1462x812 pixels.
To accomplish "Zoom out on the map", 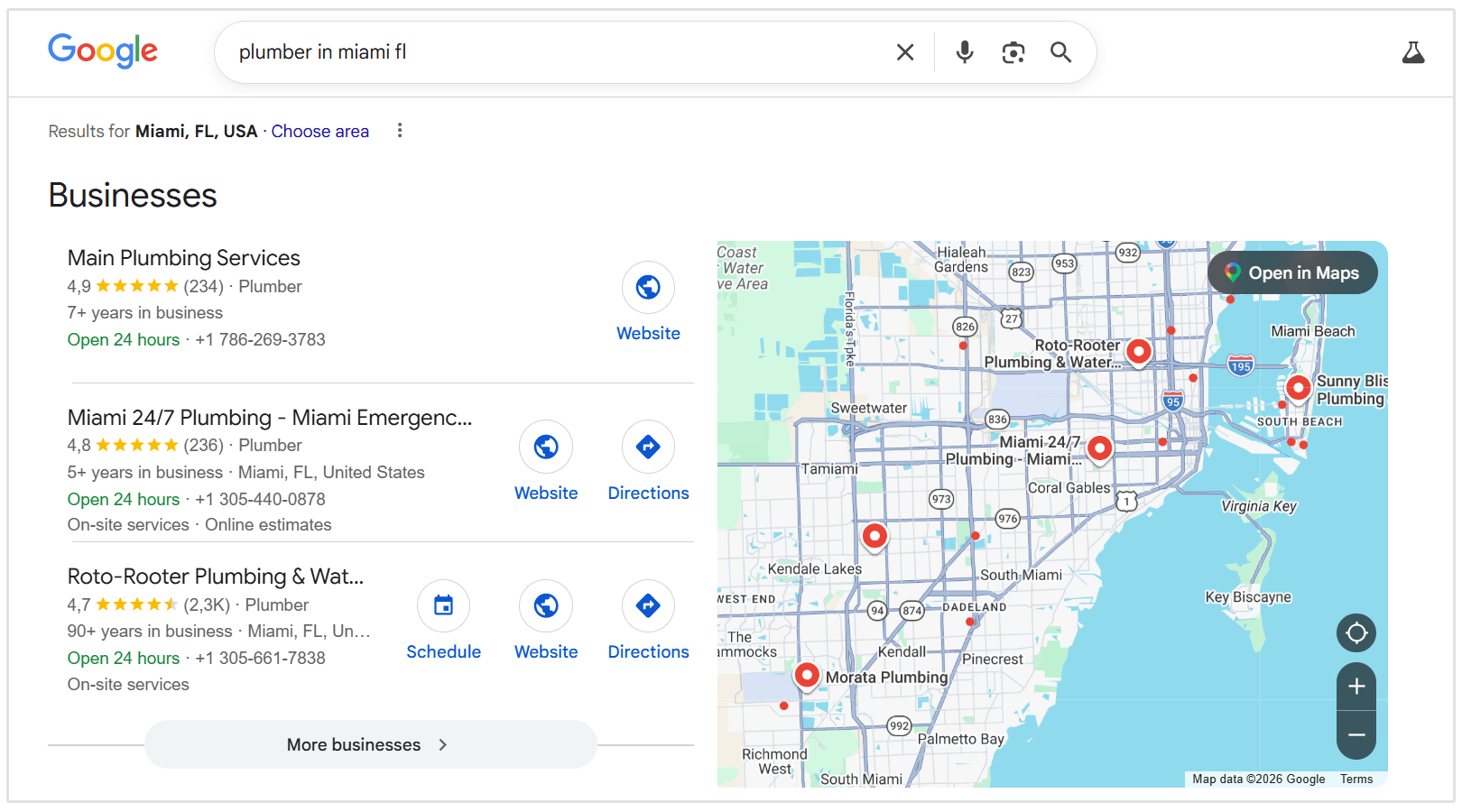I will click(1356, 735).
